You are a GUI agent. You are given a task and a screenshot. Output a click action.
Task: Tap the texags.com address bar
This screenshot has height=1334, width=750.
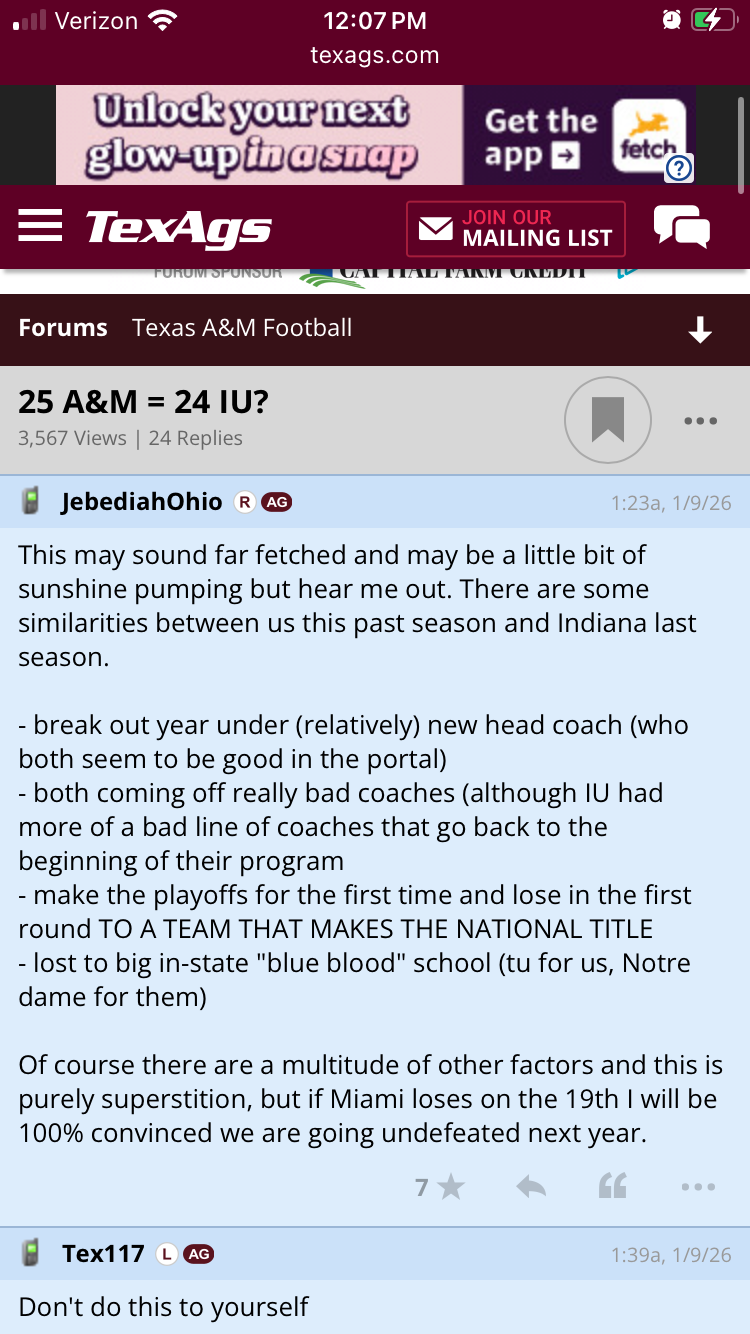coord(375,56)
